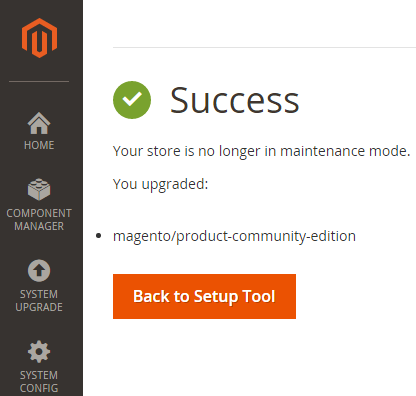The image size is (416, 396).
Task: Select the SYSTEM UPGRADE menu label
Action: (x=39, y=301)
